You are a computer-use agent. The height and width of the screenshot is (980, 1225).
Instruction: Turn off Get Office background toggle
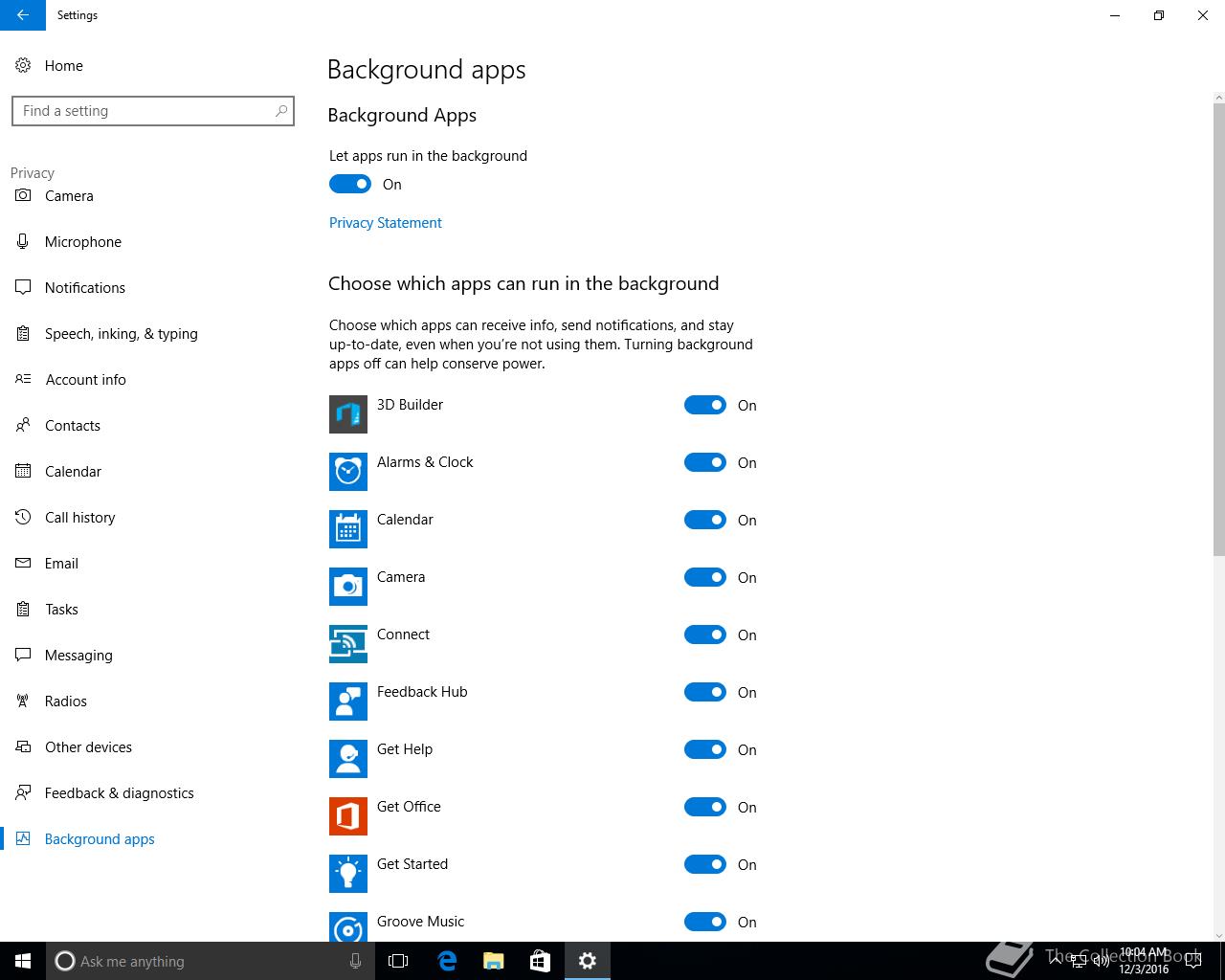705,807
